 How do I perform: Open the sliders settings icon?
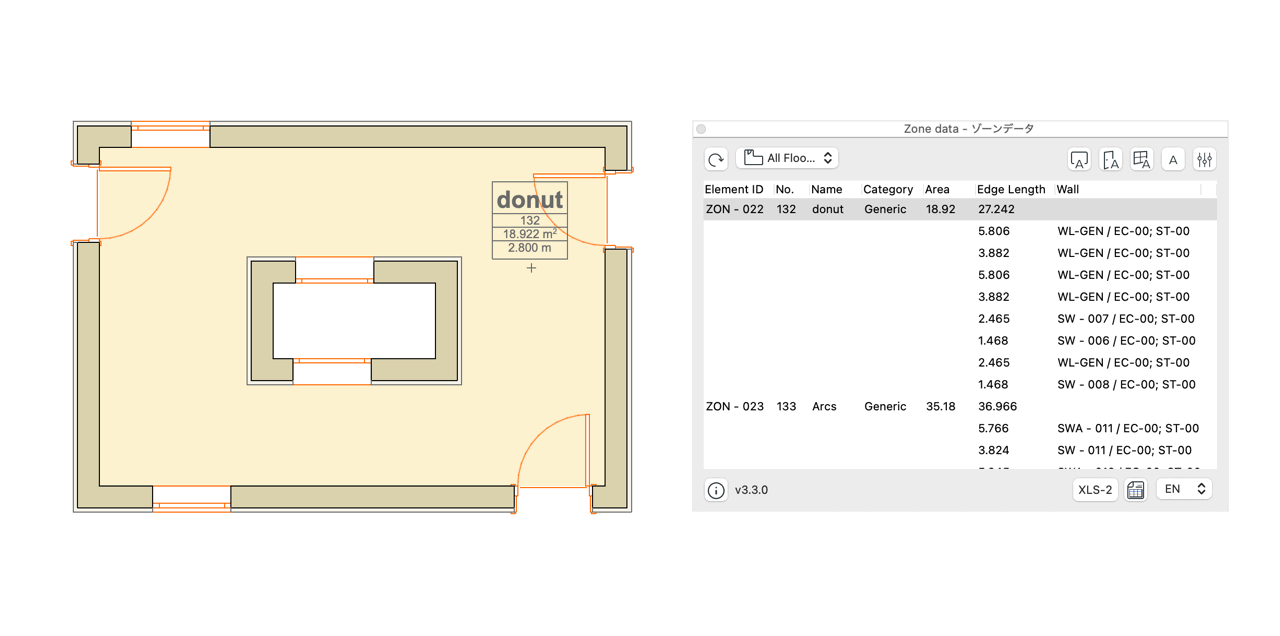click(x=1204, y=159)
